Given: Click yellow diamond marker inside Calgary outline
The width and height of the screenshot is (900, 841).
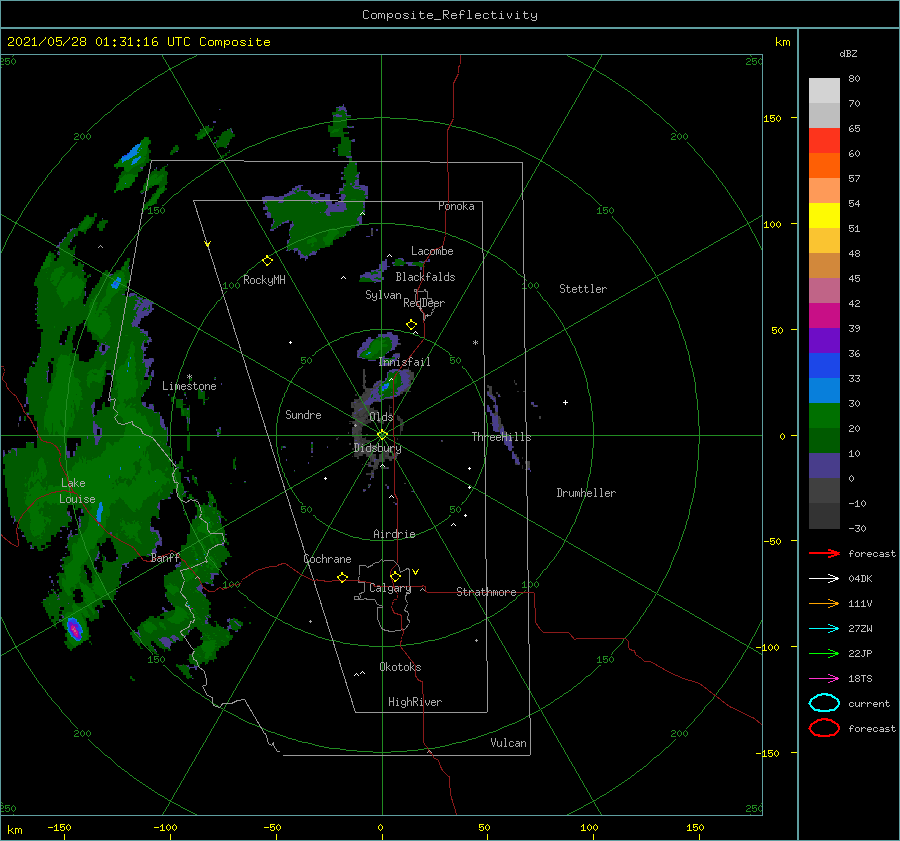Looking at the screenshot, I should click(395, 576).
